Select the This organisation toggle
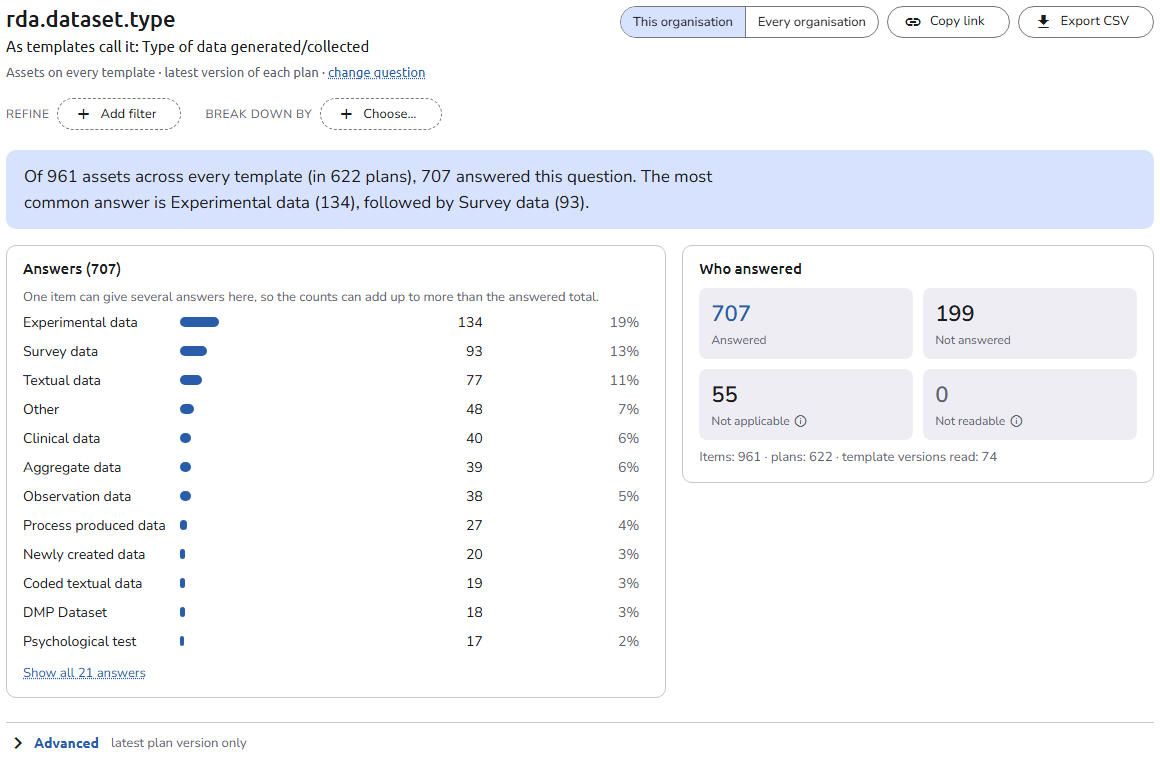Viewport: 1160px width, 760px height. coord(683,22)
